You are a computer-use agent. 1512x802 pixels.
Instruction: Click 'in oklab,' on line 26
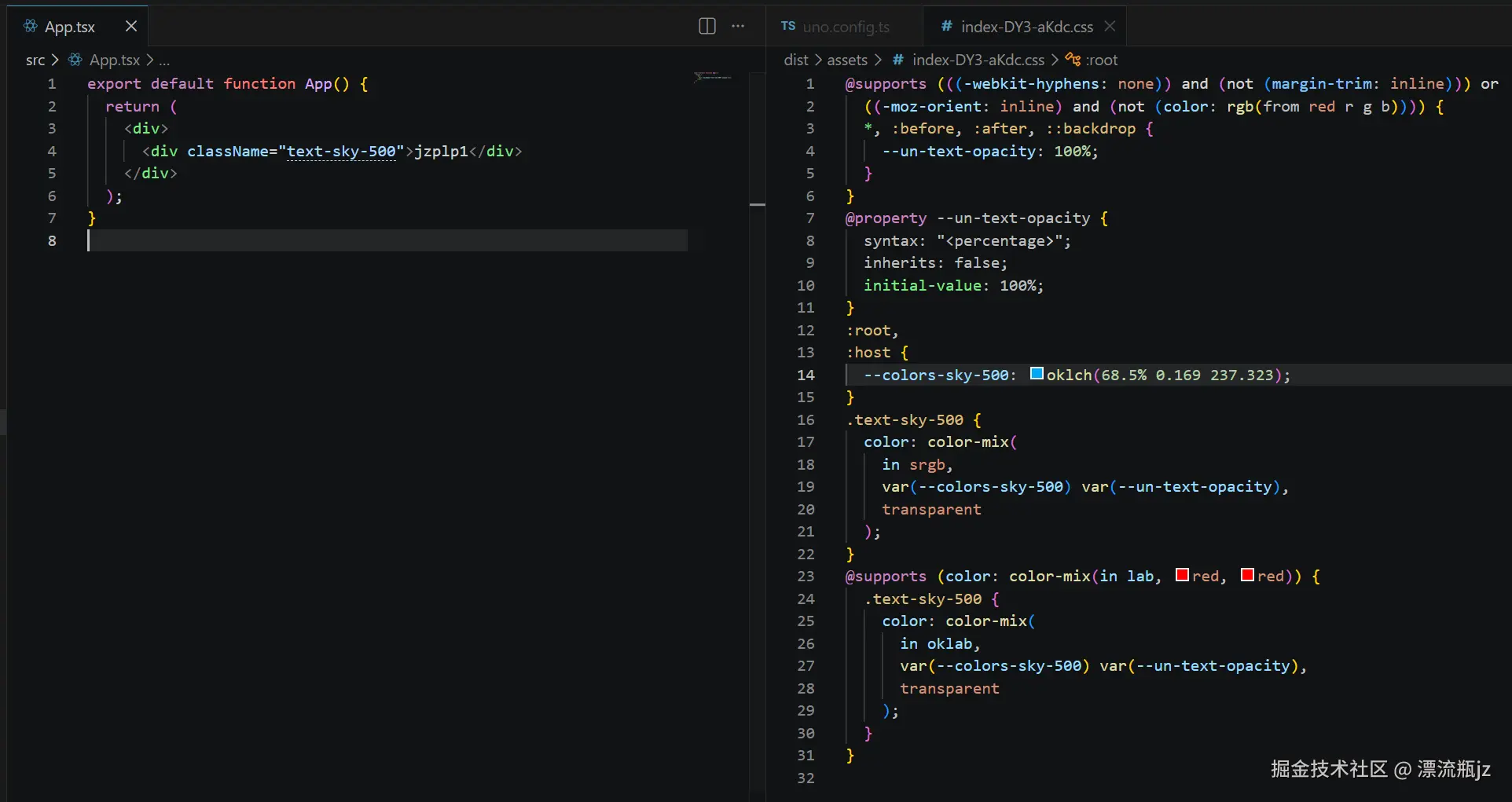[x=940, y=643]
